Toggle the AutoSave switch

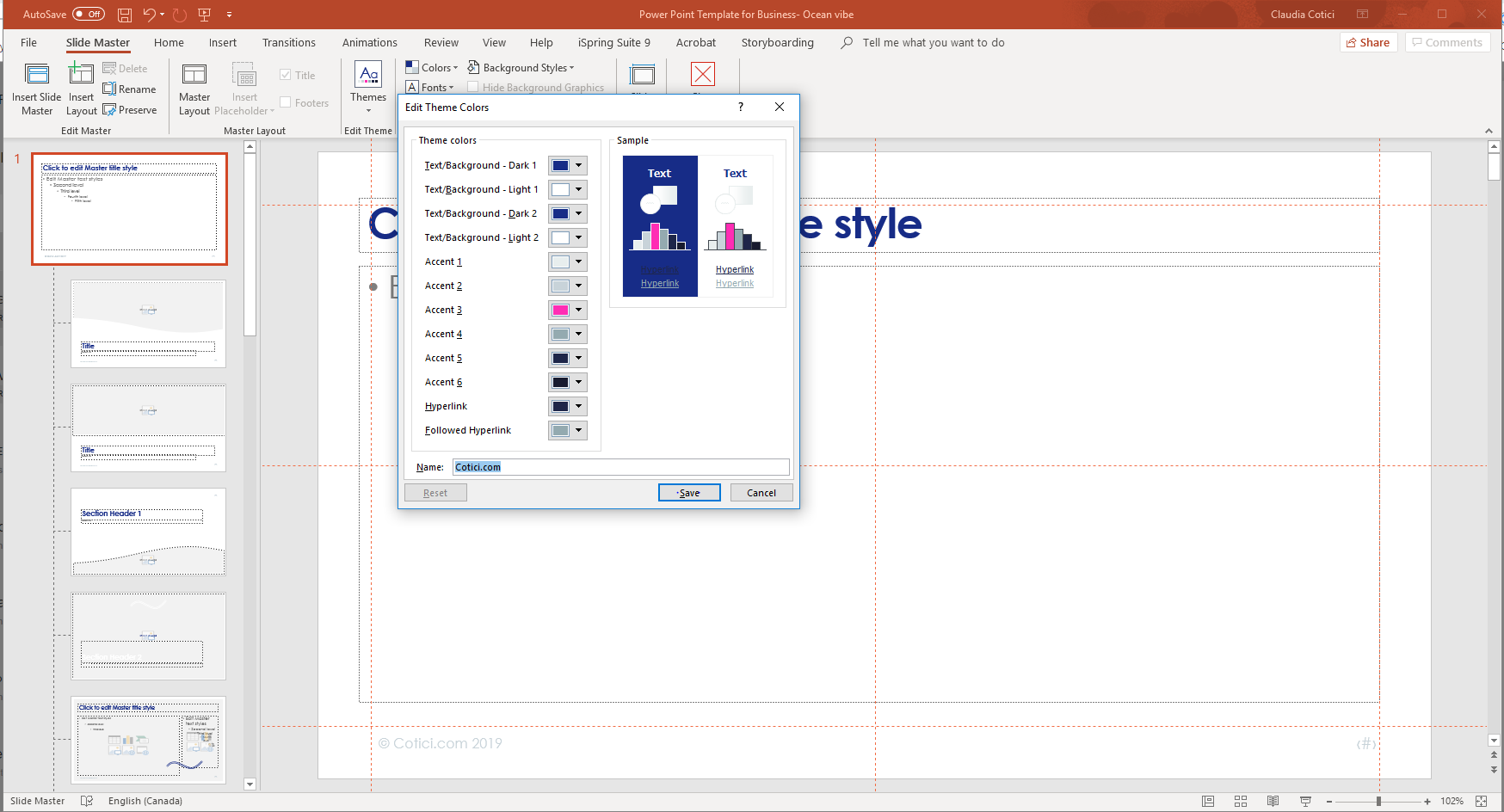[89, 15]
